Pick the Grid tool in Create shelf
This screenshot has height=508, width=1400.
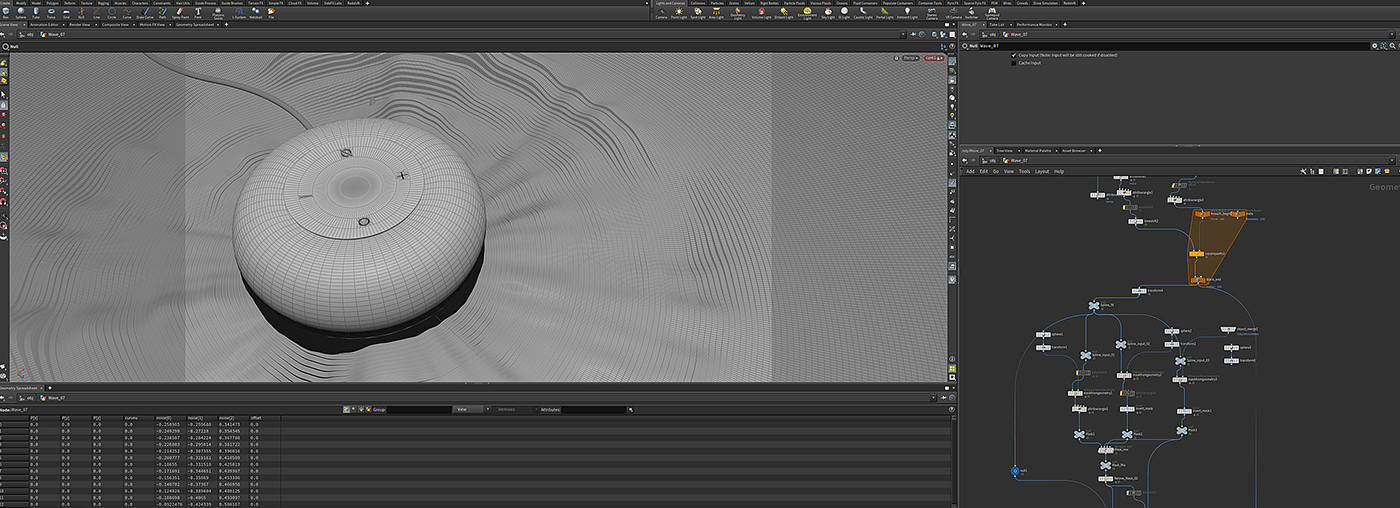(66, 13)
